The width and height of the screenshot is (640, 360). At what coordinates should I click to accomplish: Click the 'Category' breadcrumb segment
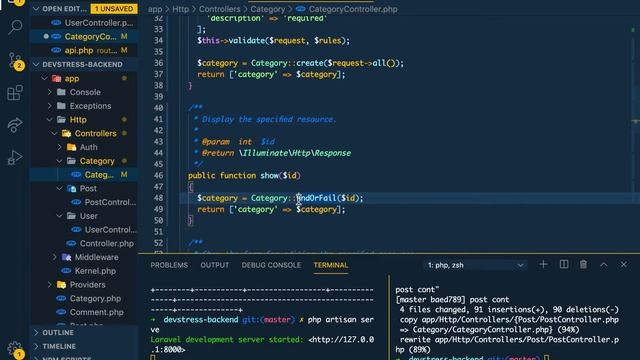click(x=268, y=9)
